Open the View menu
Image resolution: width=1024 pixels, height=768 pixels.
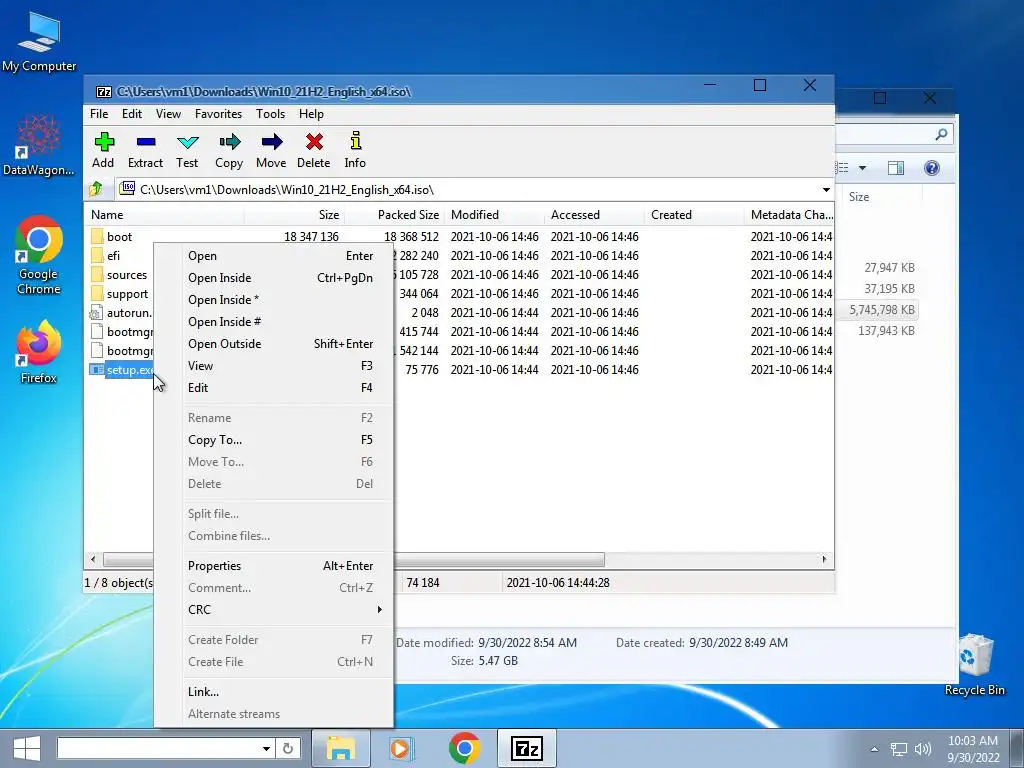168,114
